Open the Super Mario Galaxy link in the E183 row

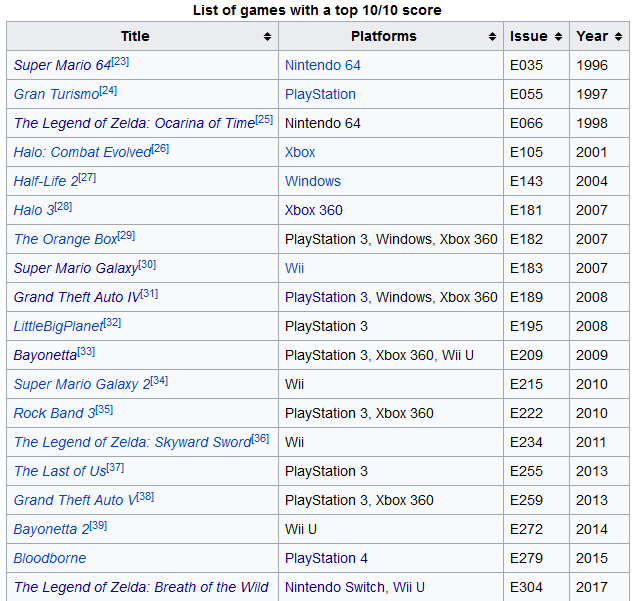click(x=76, y=268)
